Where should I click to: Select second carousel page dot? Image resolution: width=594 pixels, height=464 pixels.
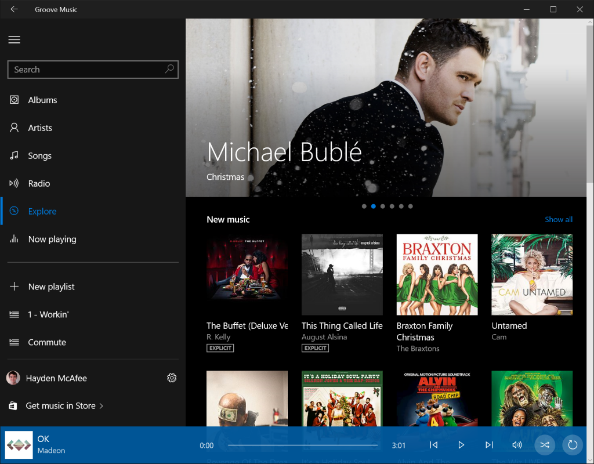click(374, 206)
